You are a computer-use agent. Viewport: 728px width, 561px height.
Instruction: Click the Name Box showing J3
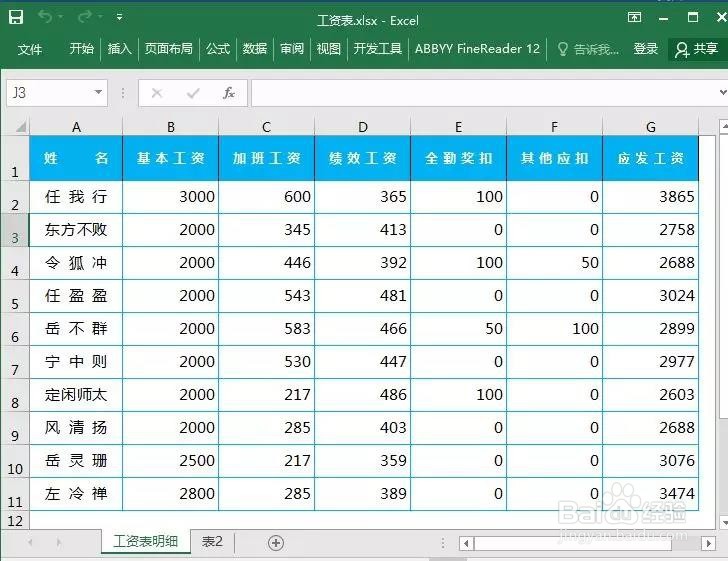(50, 93)
